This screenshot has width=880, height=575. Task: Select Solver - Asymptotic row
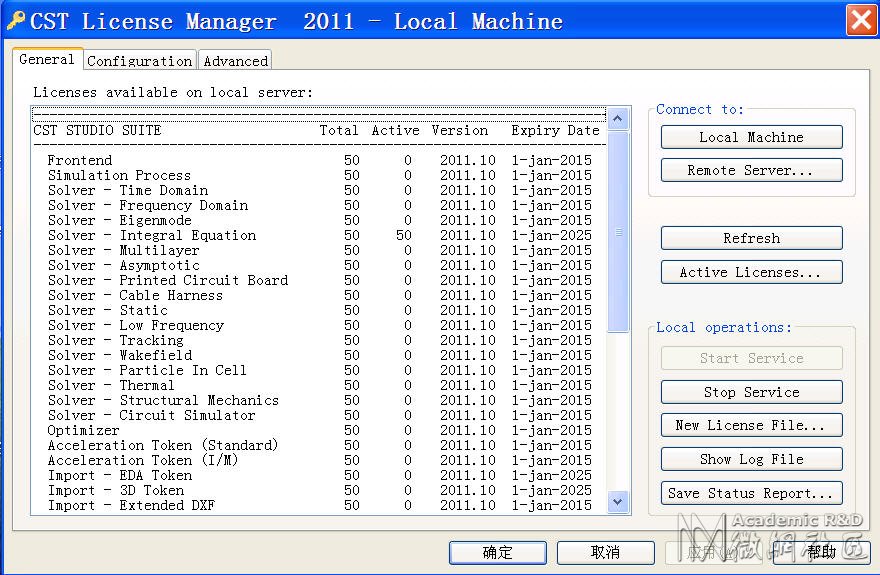point(319,265)
